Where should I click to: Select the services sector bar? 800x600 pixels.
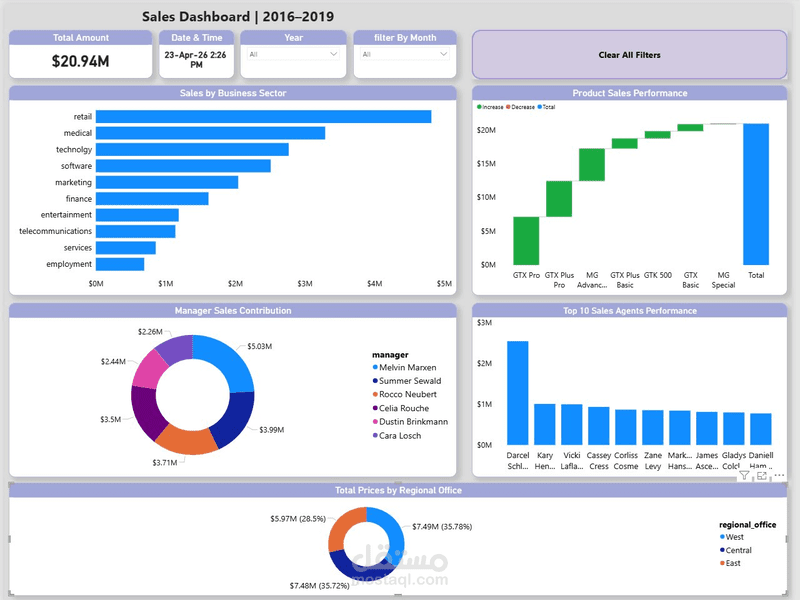pos(126,247)
